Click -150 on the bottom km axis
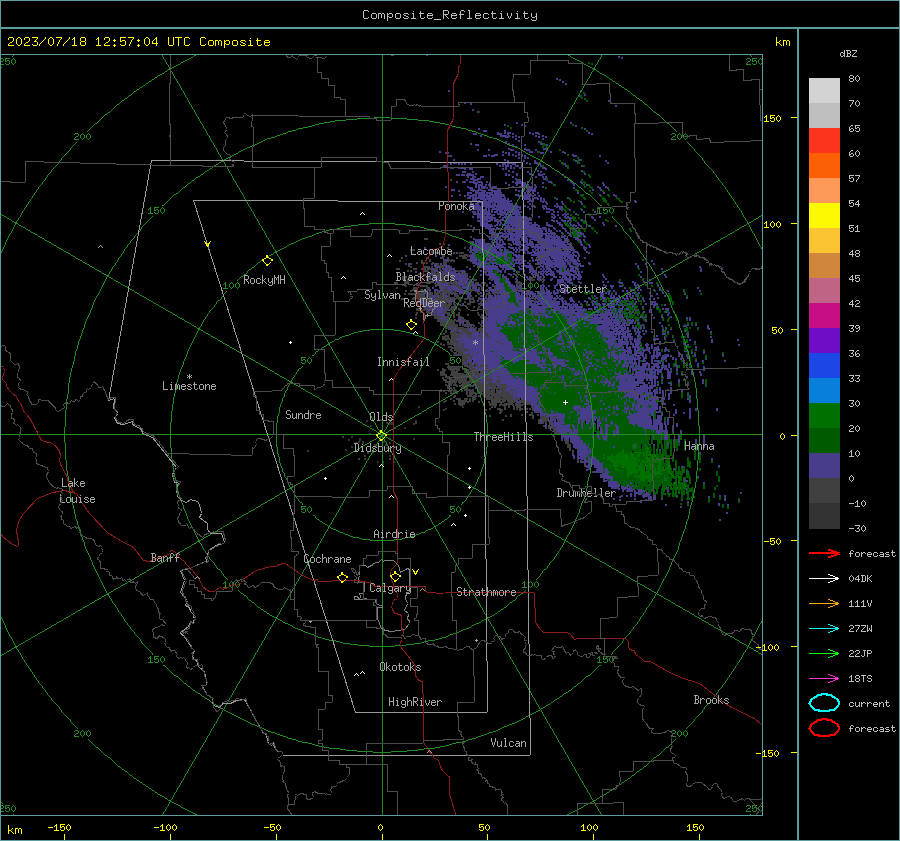 coord(59,827)
